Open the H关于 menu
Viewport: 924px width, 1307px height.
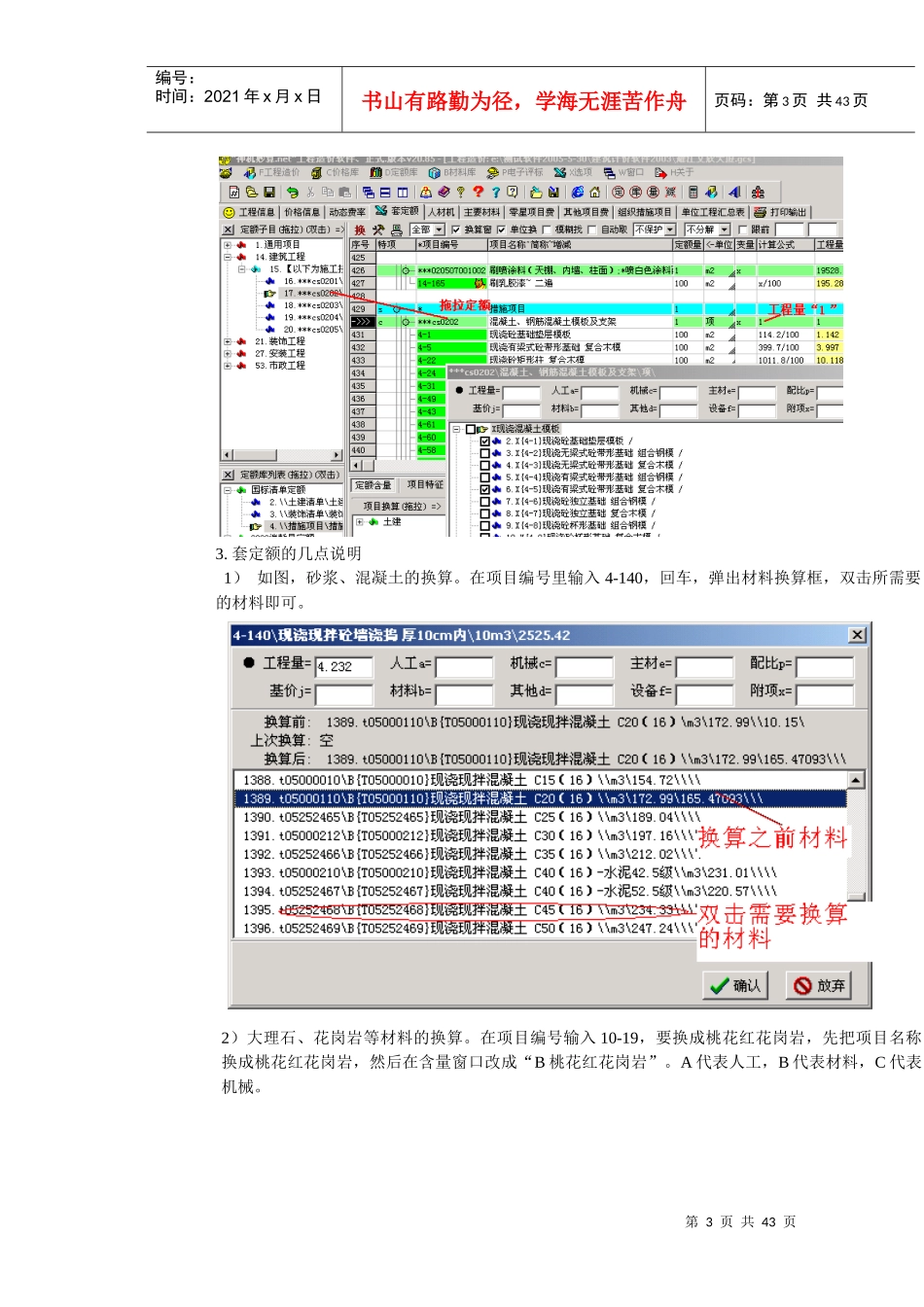tap(674, 172)
